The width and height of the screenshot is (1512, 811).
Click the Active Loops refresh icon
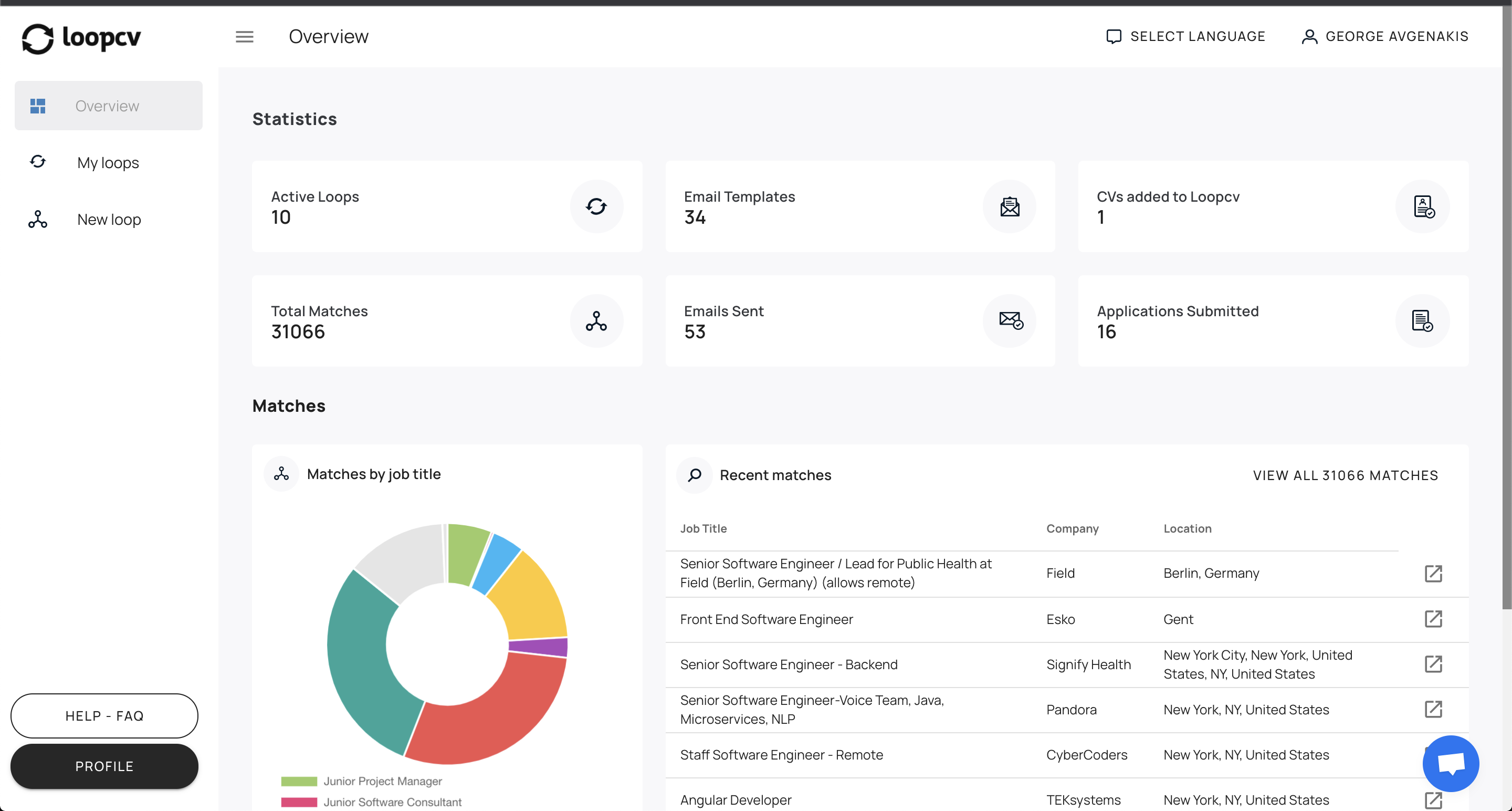(596, 206)
